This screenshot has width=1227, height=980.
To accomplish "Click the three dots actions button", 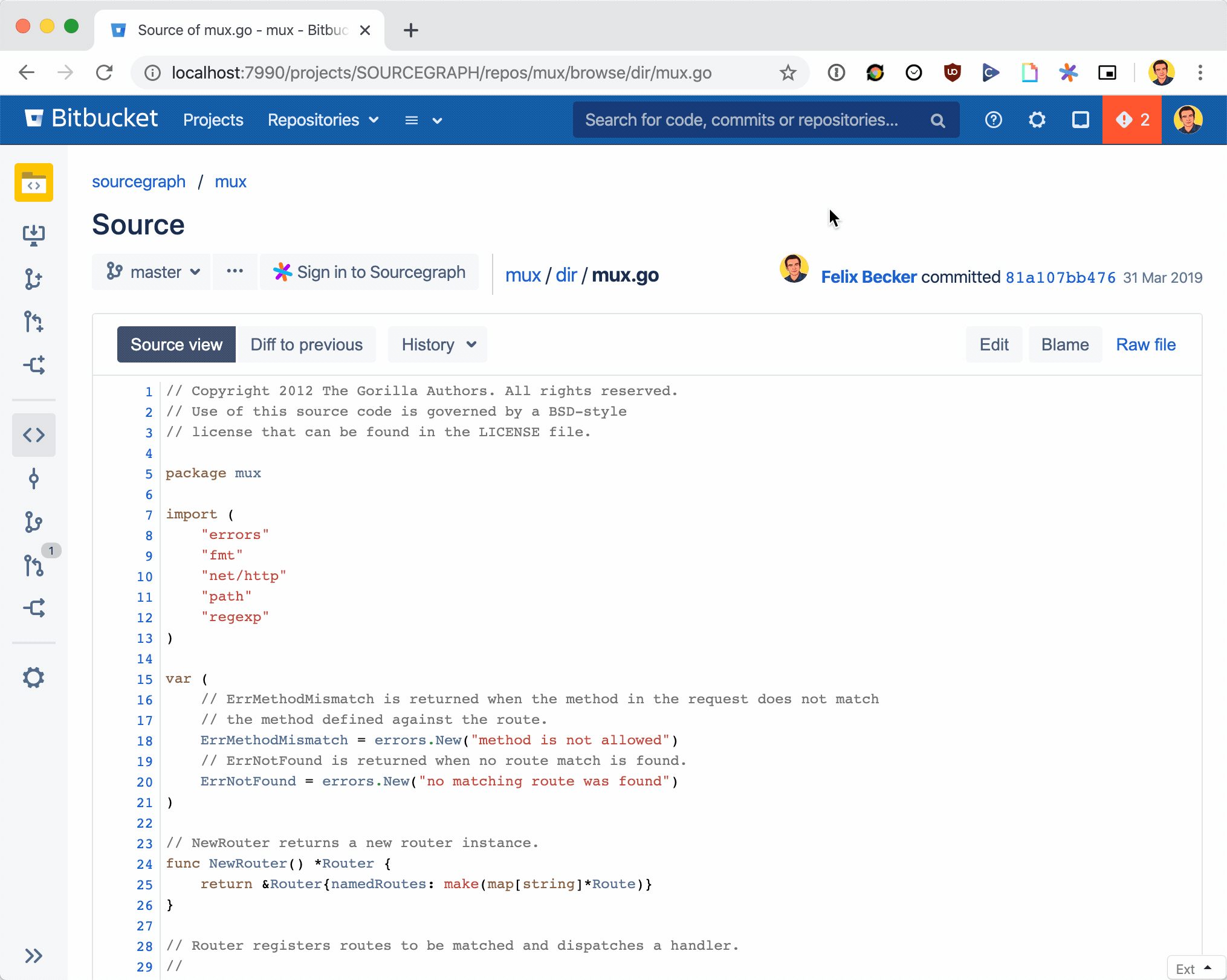I will pos(235,272).
